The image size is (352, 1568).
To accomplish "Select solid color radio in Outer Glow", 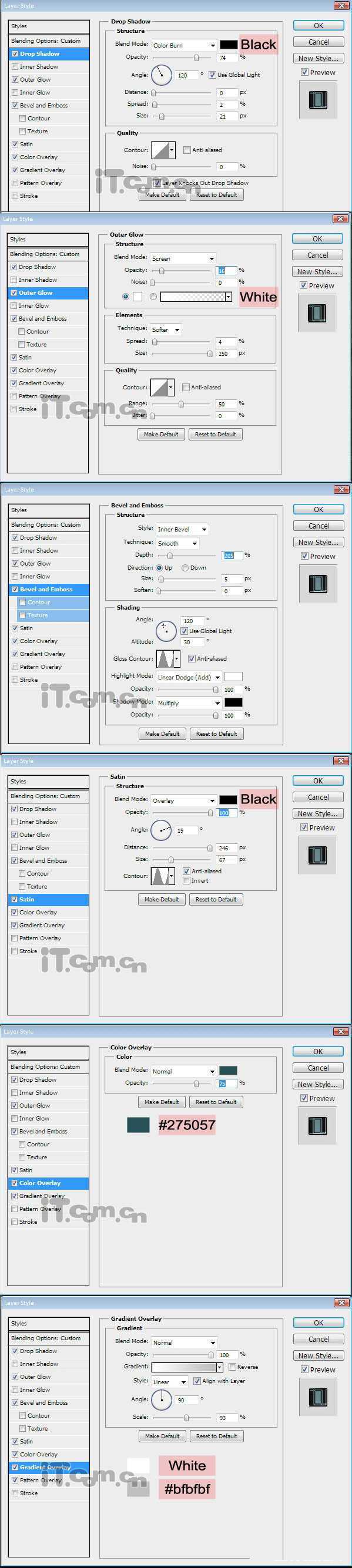I will tap(125, 297).
